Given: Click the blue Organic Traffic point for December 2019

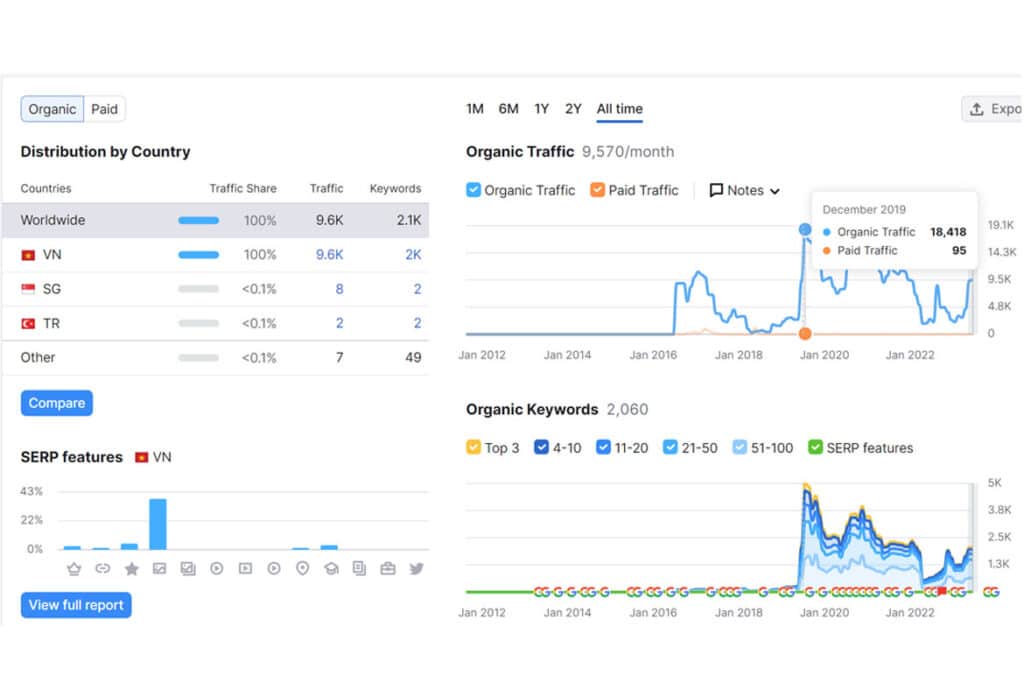Looking at the screenshot, I should [805, 229].
